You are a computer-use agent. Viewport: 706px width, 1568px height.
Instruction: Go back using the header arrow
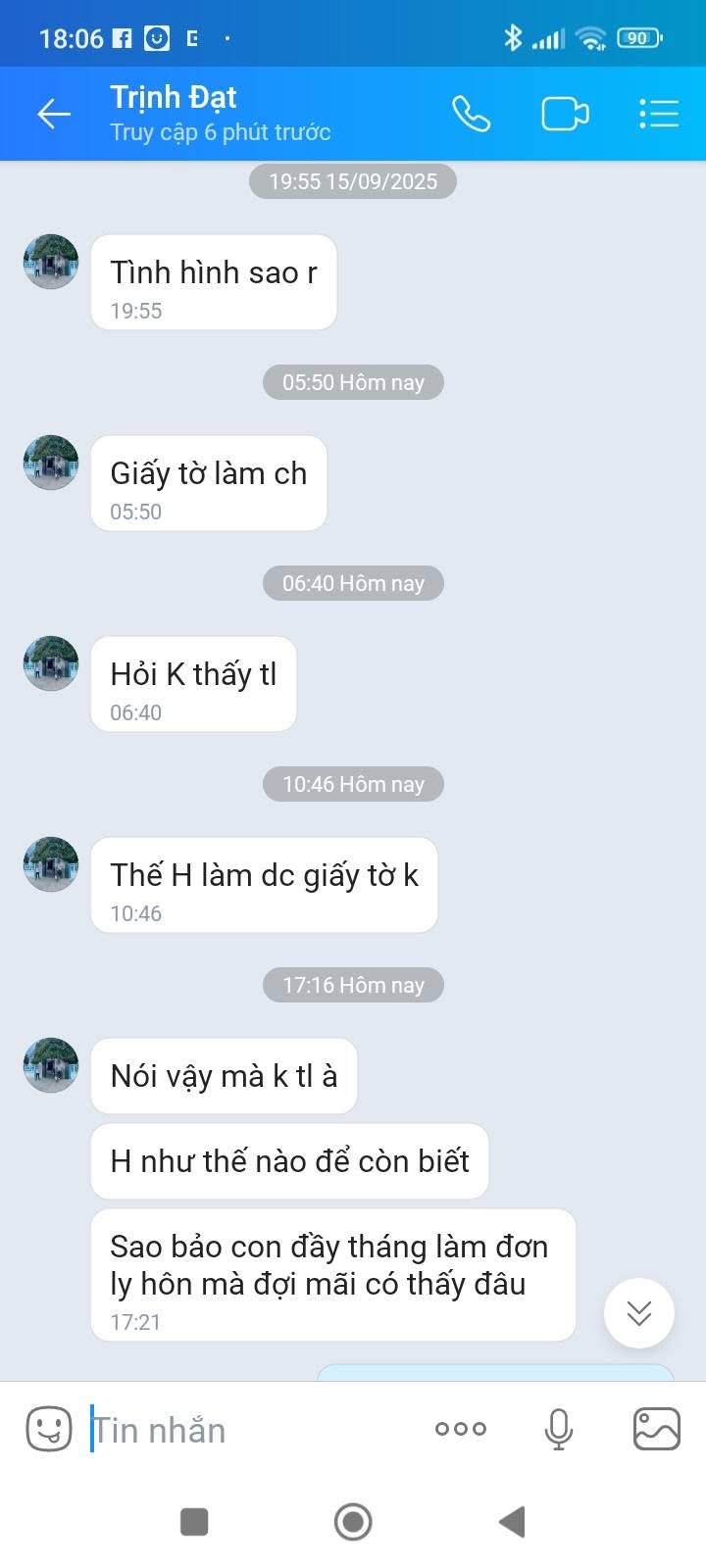[54, 114]
